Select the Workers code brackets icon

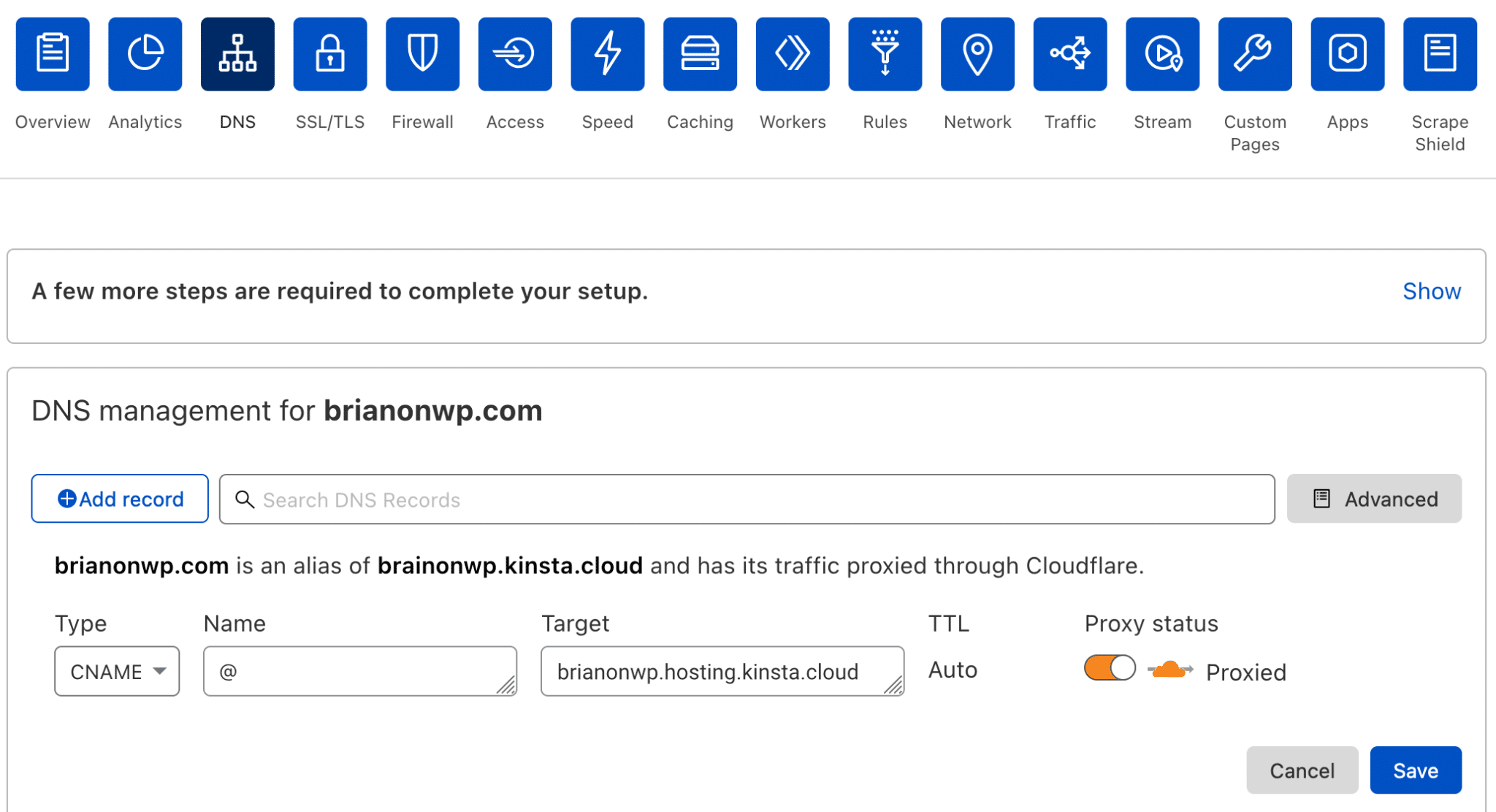792,53
